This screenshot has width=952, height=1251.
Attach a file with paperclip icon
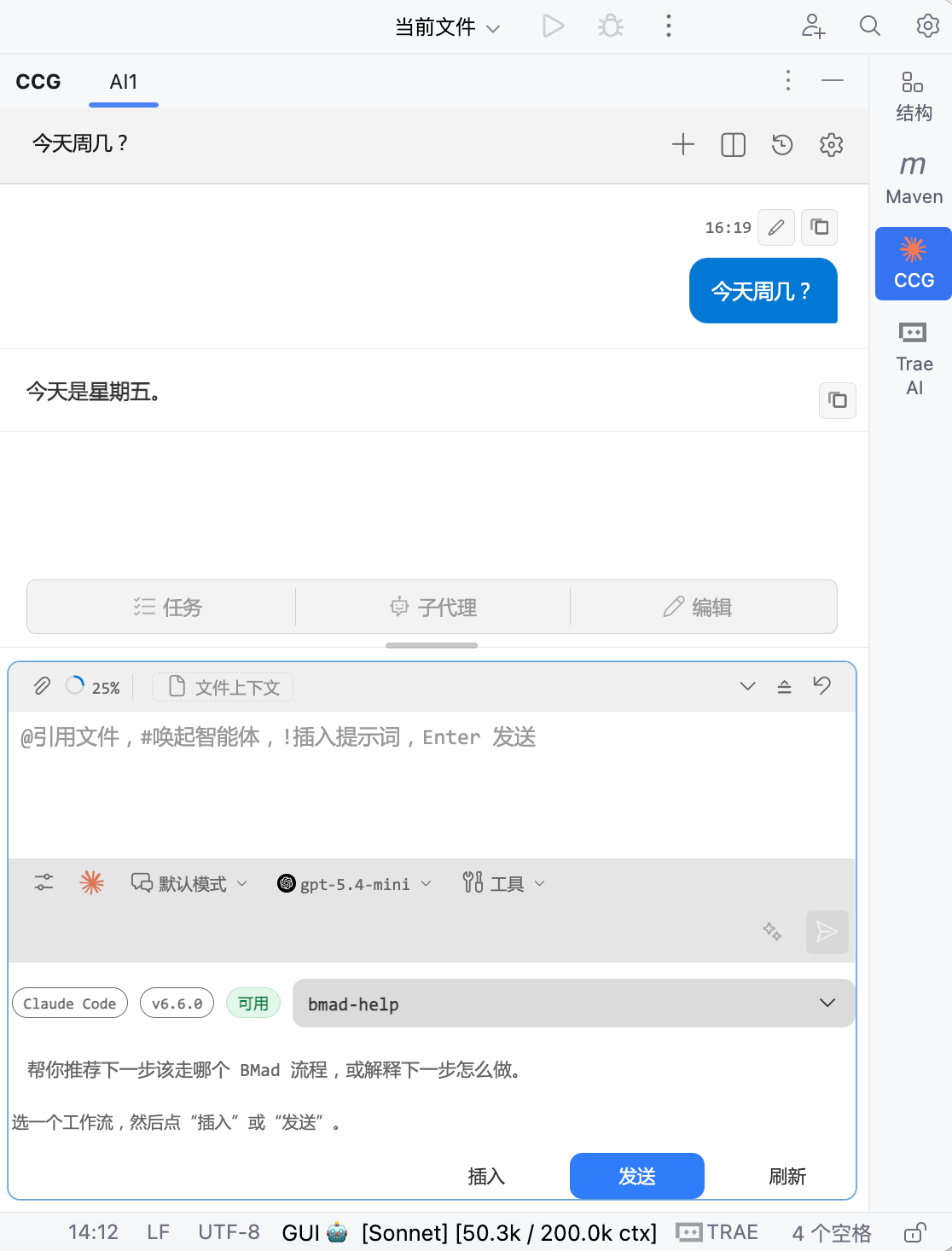(42, 686)
